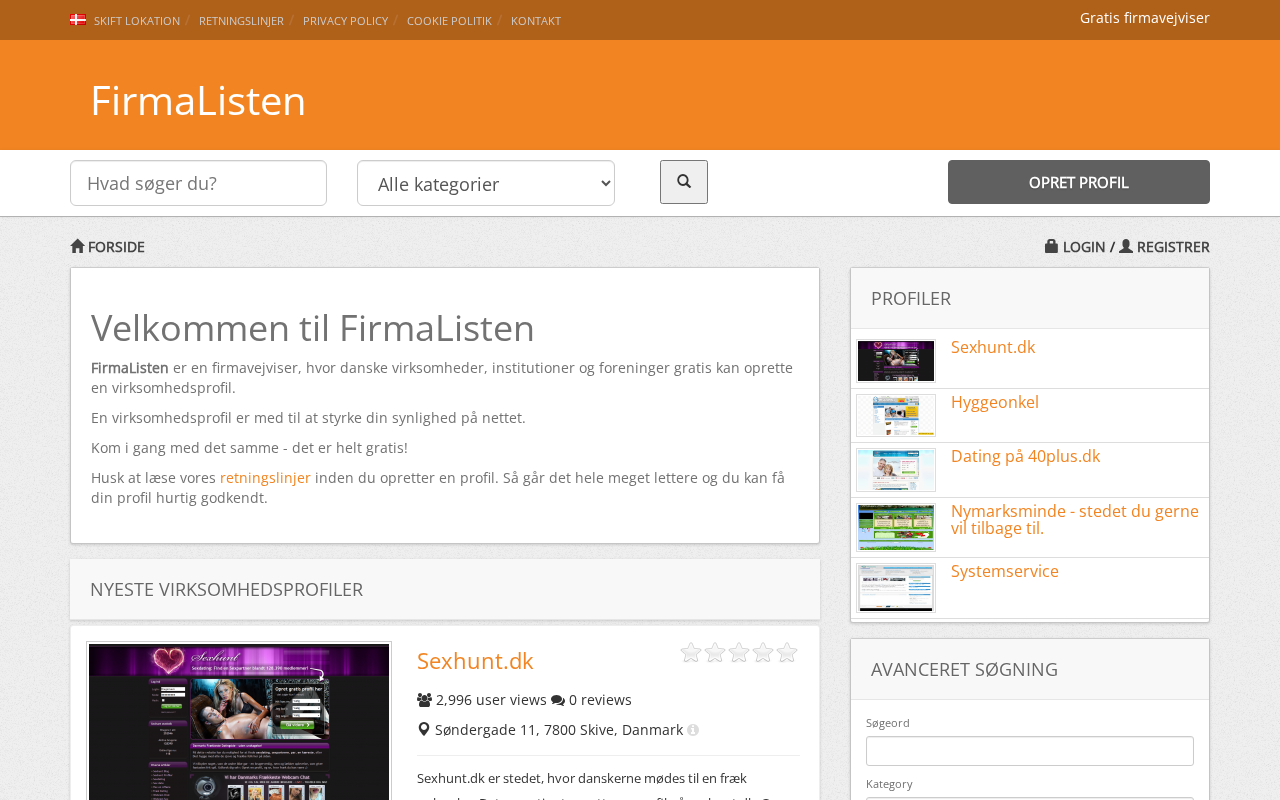Open Sexhunt.dk in Profiler sidebar
1280x800 pixels.
993,347
